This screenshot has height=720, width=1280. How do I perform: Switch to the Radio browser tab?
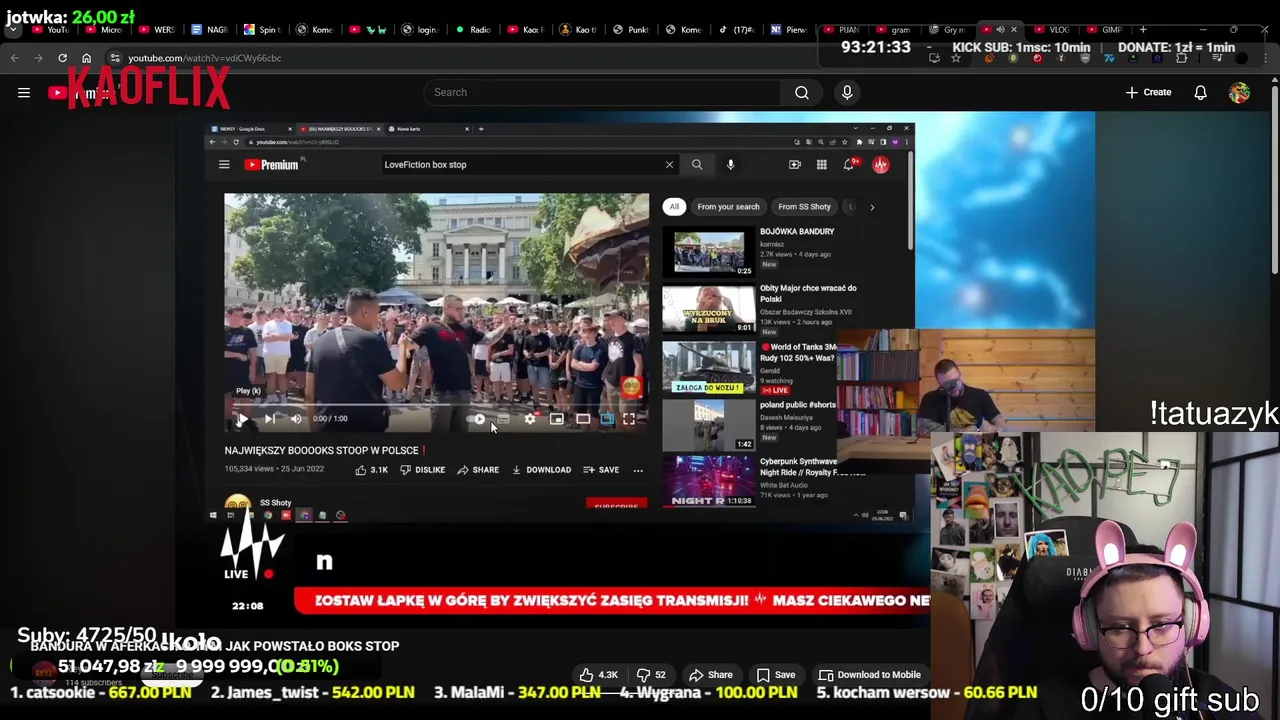click(x=473, y=30)
